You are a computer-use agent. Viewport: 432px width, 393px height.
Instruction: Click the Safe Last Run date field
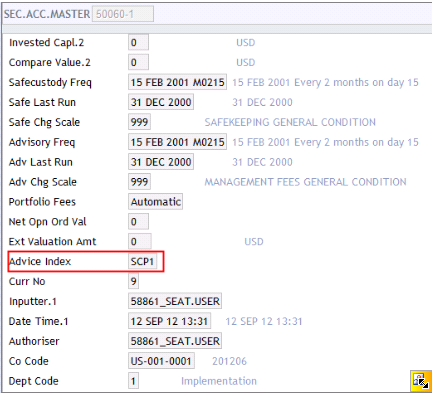(x=161, y=102)
